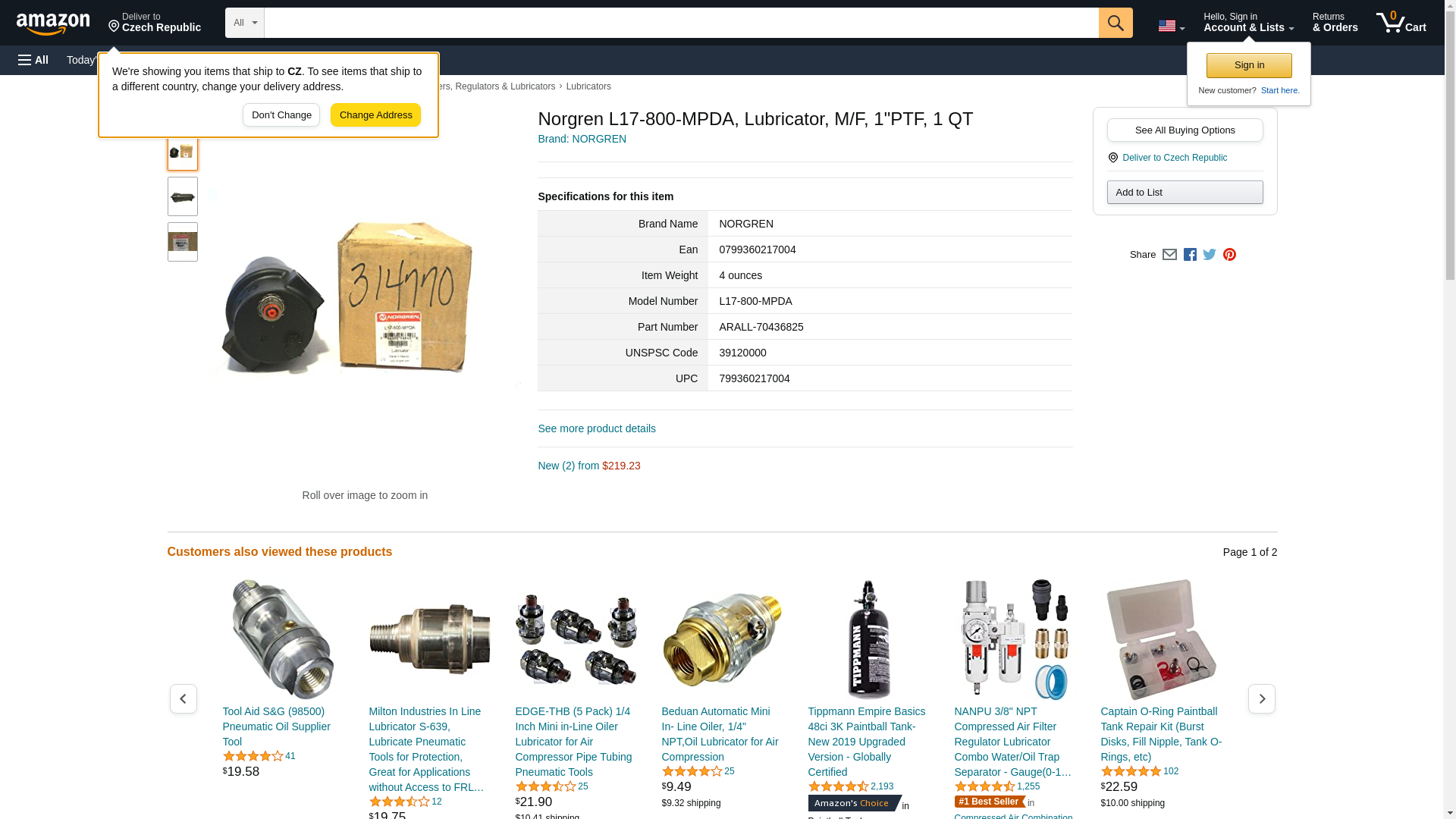
Task: Share on Twitter icon
Action: (x=1210, y=255)
